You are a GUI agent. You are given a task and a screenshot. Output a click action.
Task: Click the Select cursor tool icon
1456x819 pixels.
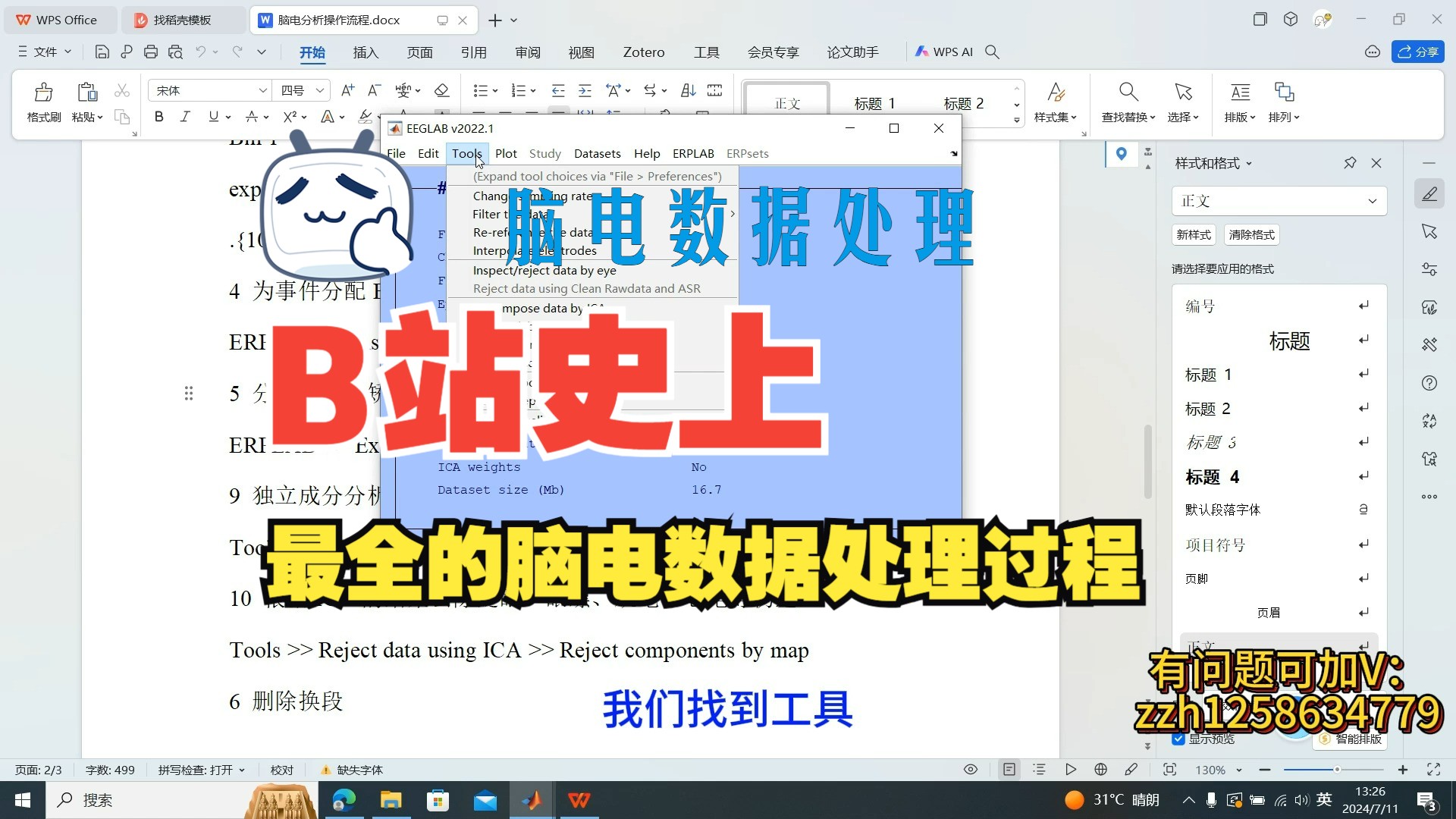pos(1183,93)
